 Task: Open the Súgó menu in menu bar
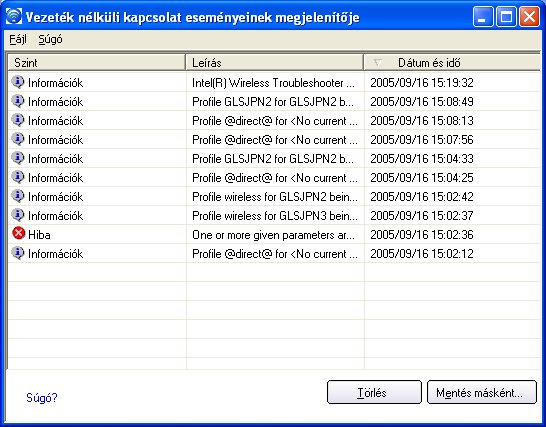50,39
